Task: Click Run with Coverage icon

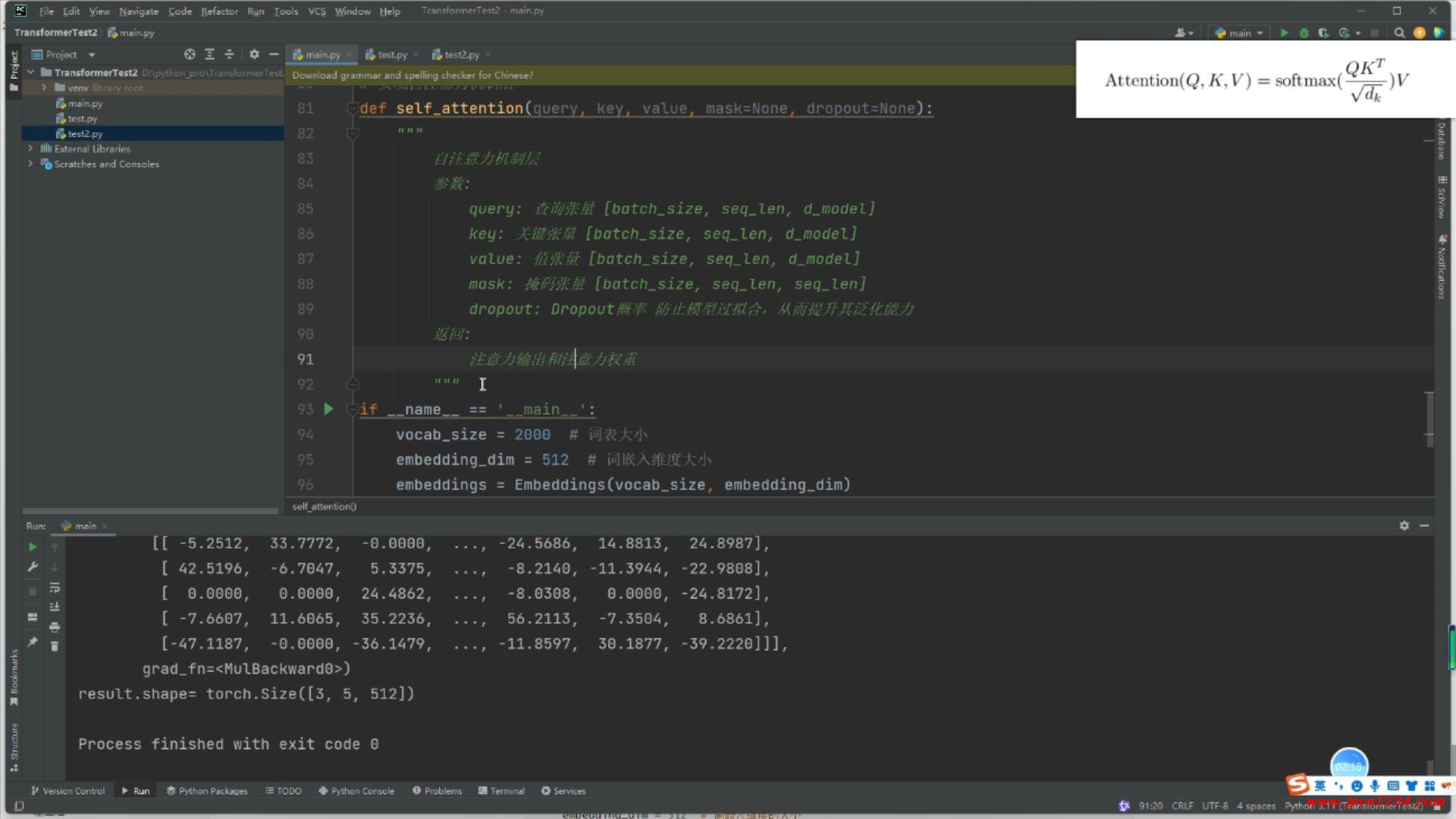Action: [1323, 33]
